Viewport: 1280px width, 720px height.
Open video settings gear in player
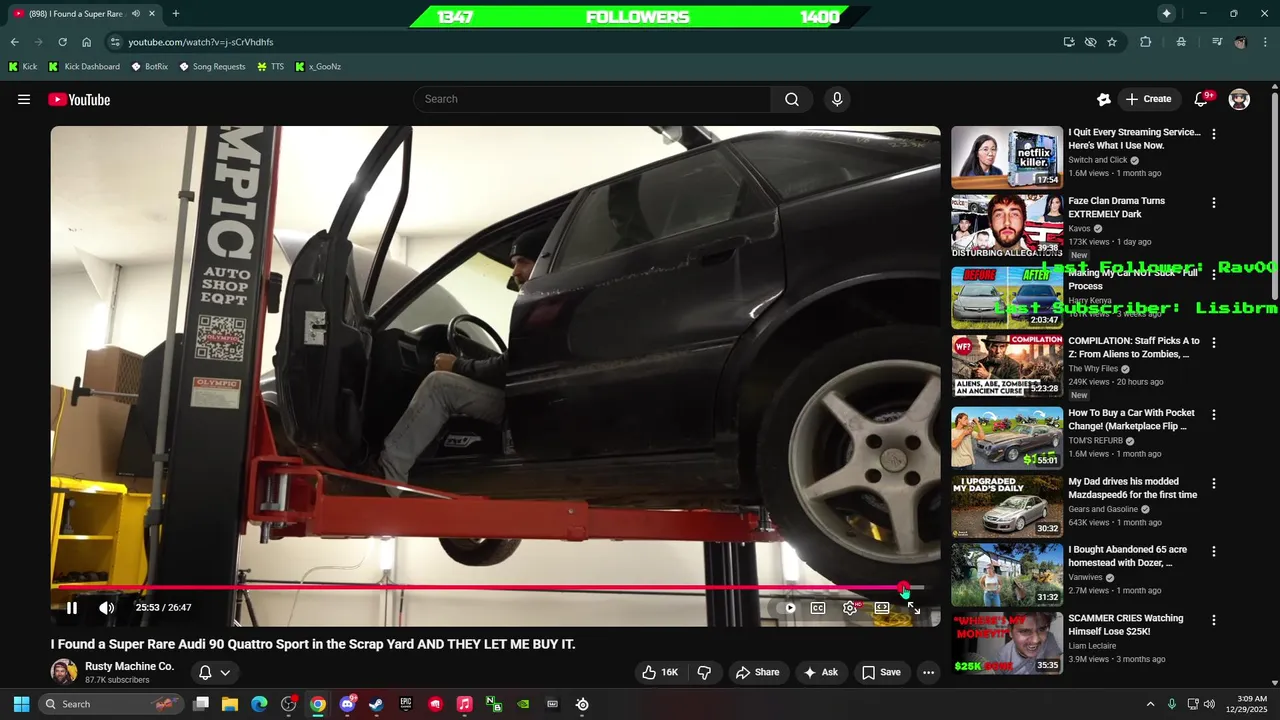pyautogui.click(x=850, y=608)
